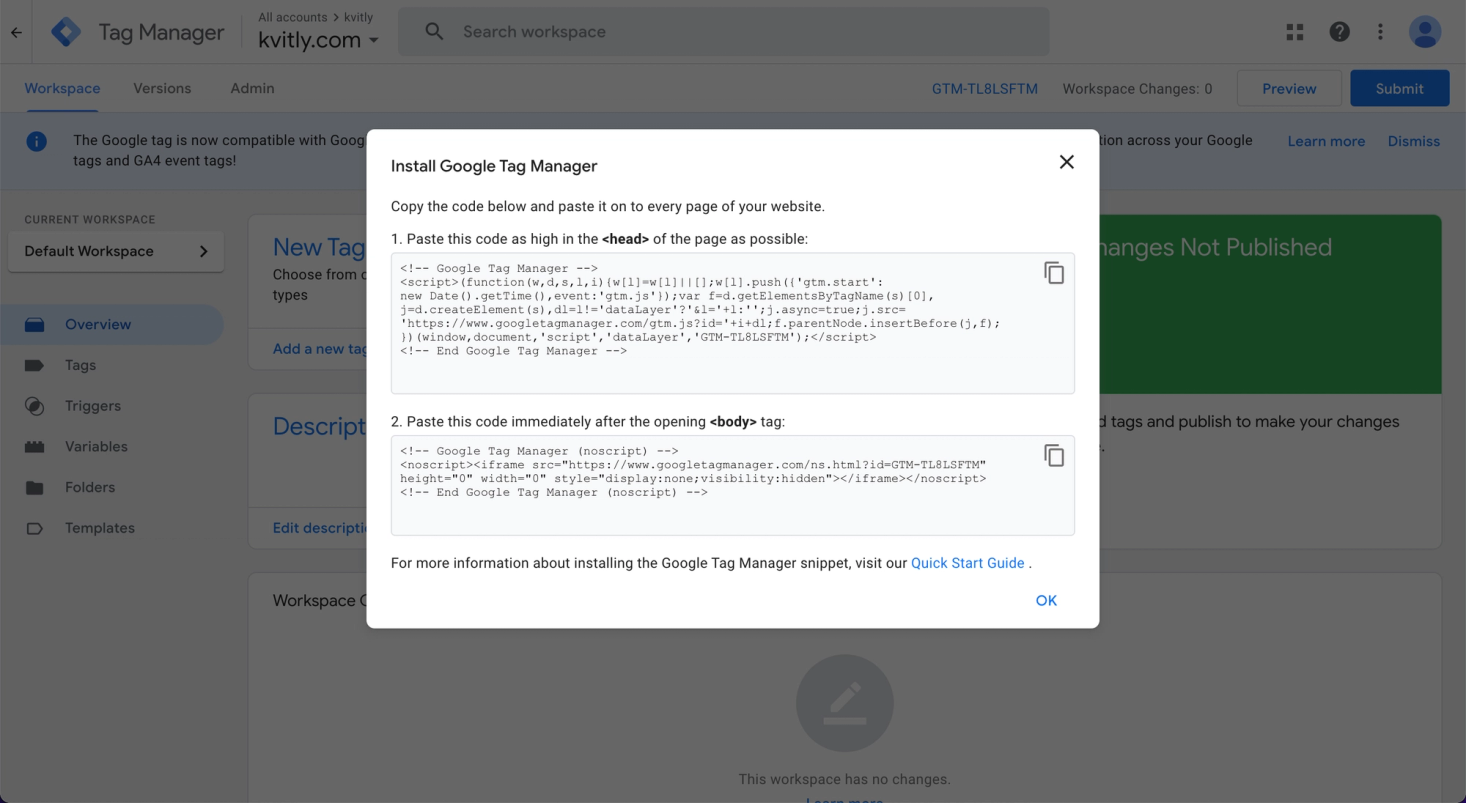Switch to the Workspace tab
This screenshot has width=1466, height=803.
(x=62, y=88)
